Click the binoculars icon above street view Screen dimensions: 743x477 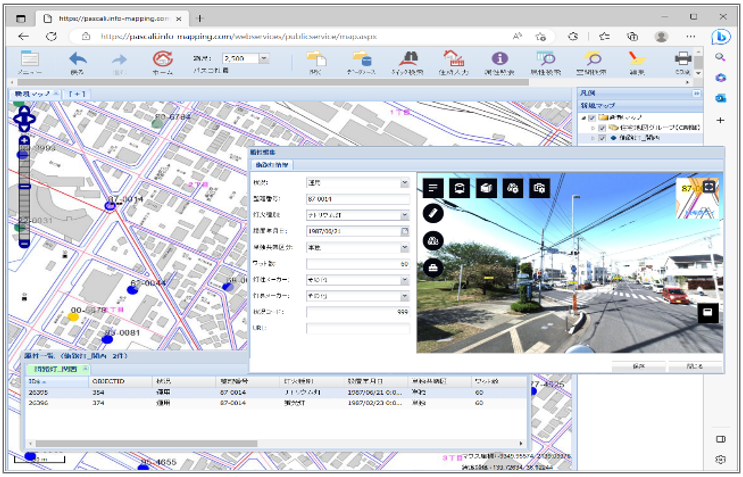512,188
